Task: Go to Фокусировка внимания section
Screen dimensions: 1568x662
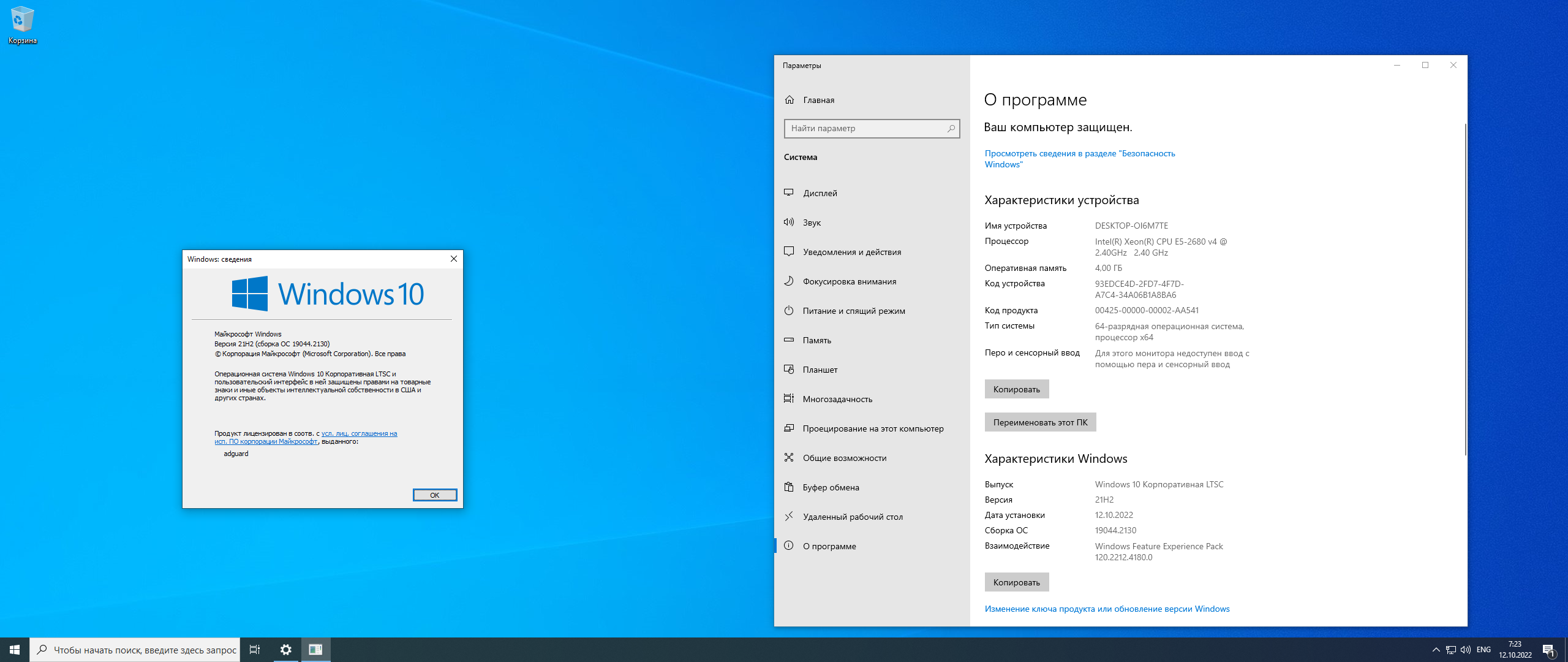Action: click(x=849, y=281)
